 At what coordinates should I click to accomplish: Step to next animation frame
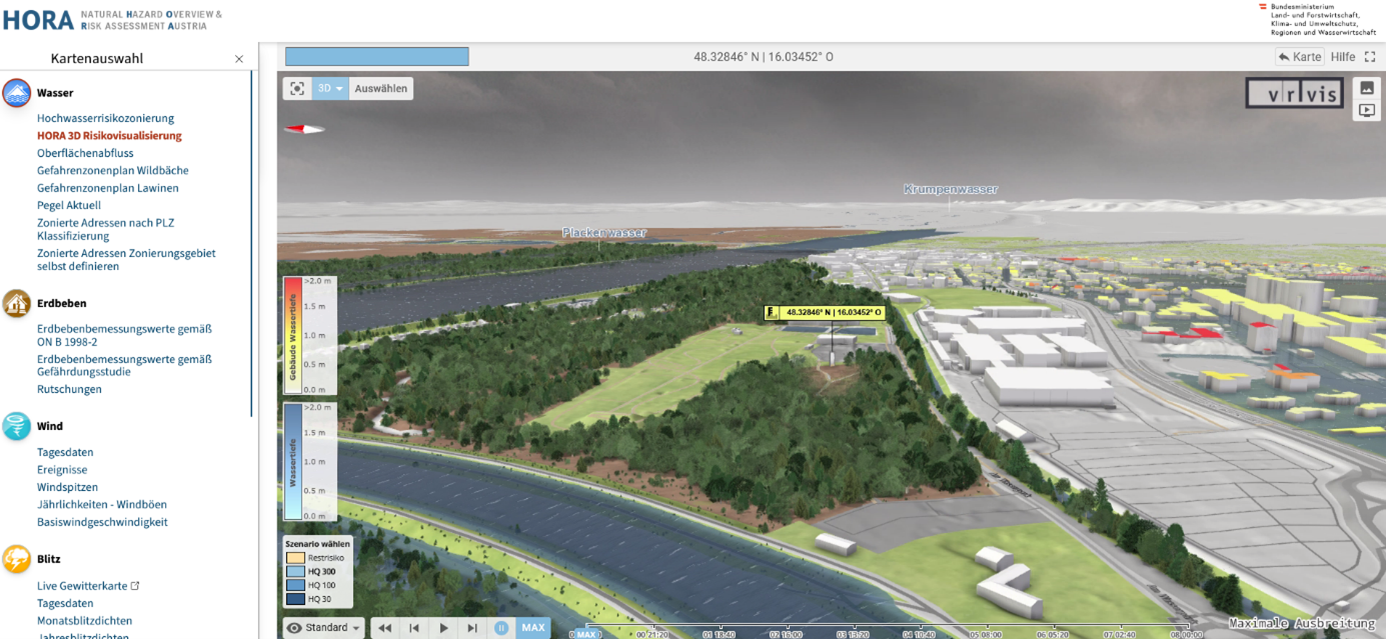pos(473,628)
